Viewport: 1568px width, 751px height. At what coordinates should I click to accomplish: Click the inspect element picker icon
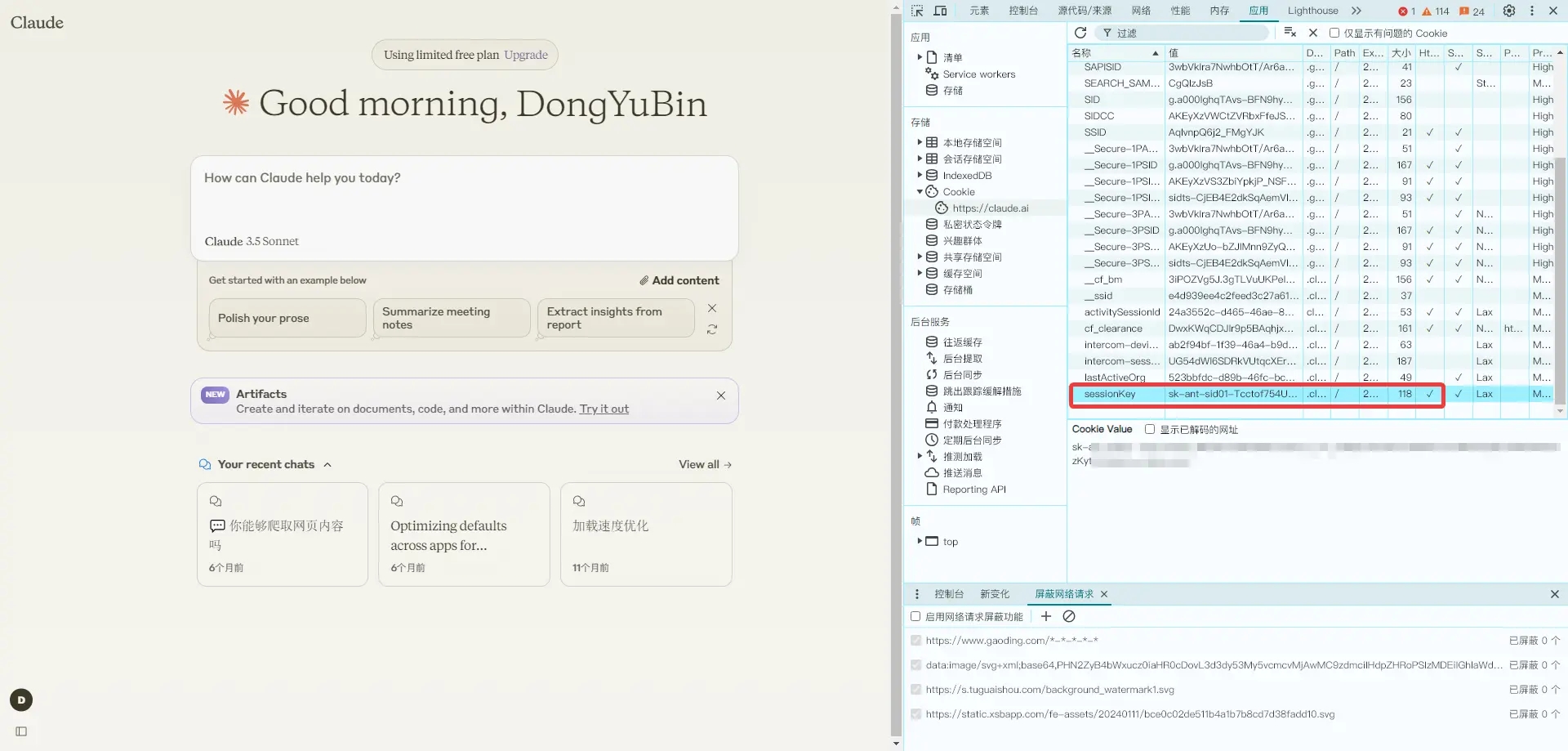[917, 11]
